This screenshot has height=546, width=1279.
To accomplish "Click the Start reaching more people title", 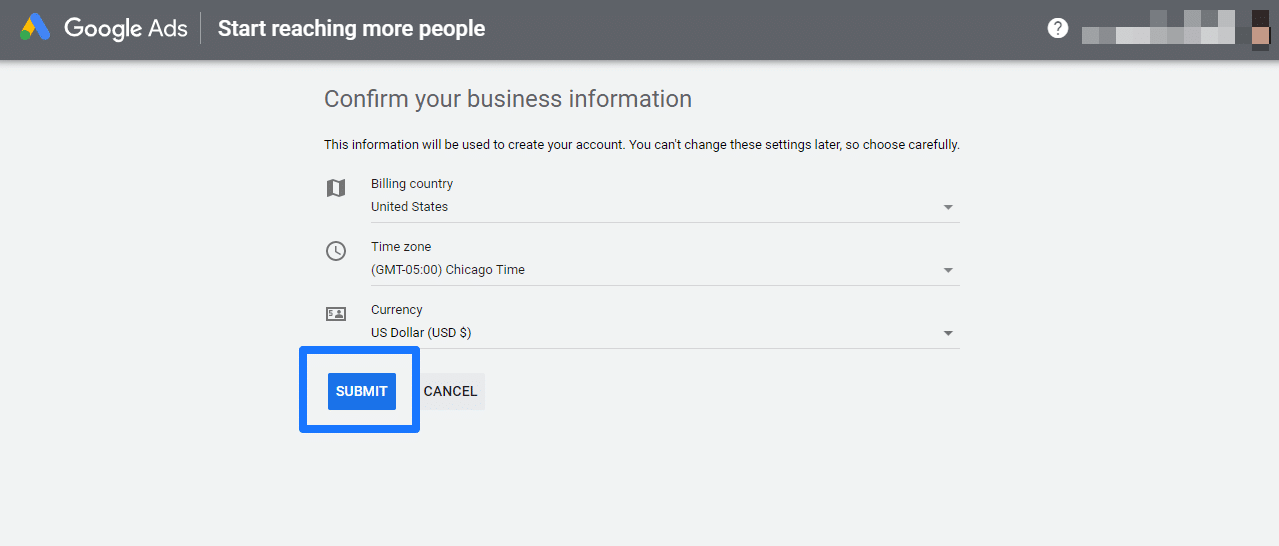I will (351, 28).
